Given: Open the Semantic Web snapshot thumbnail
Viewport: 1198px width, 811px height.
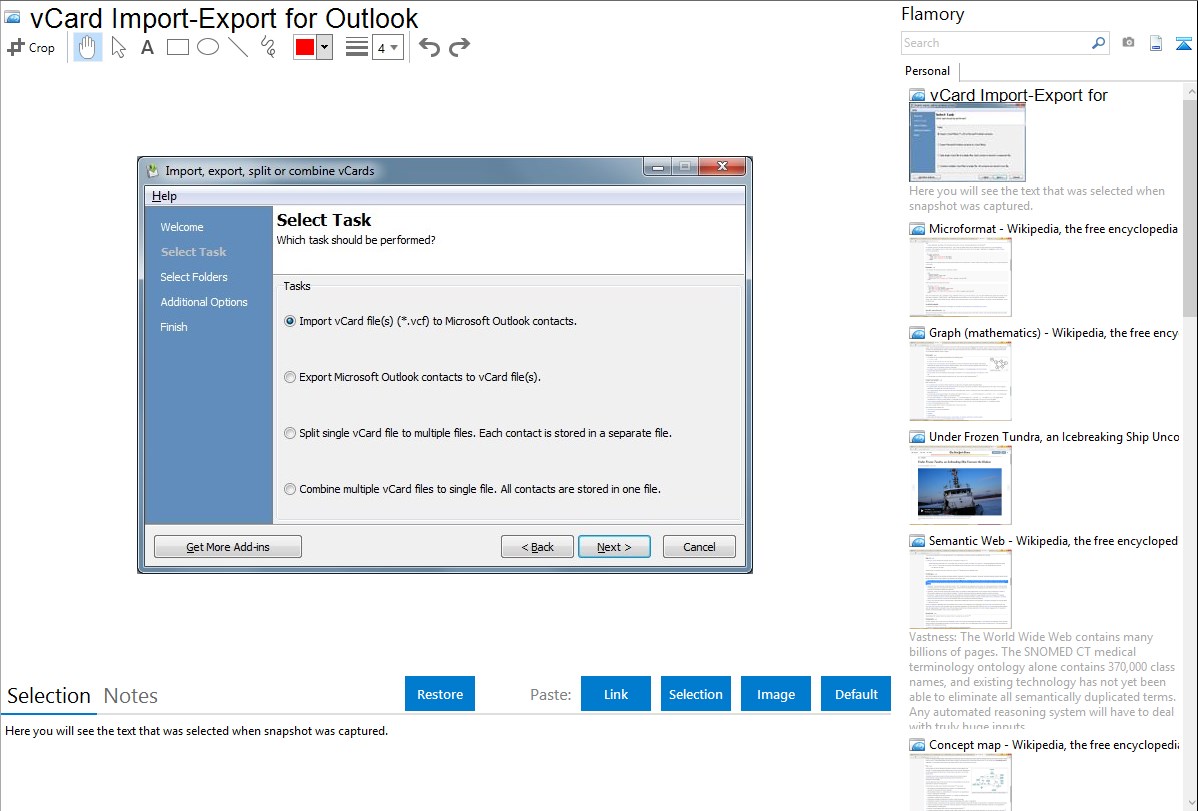Looking at the screenshot, I should point(960,589).
